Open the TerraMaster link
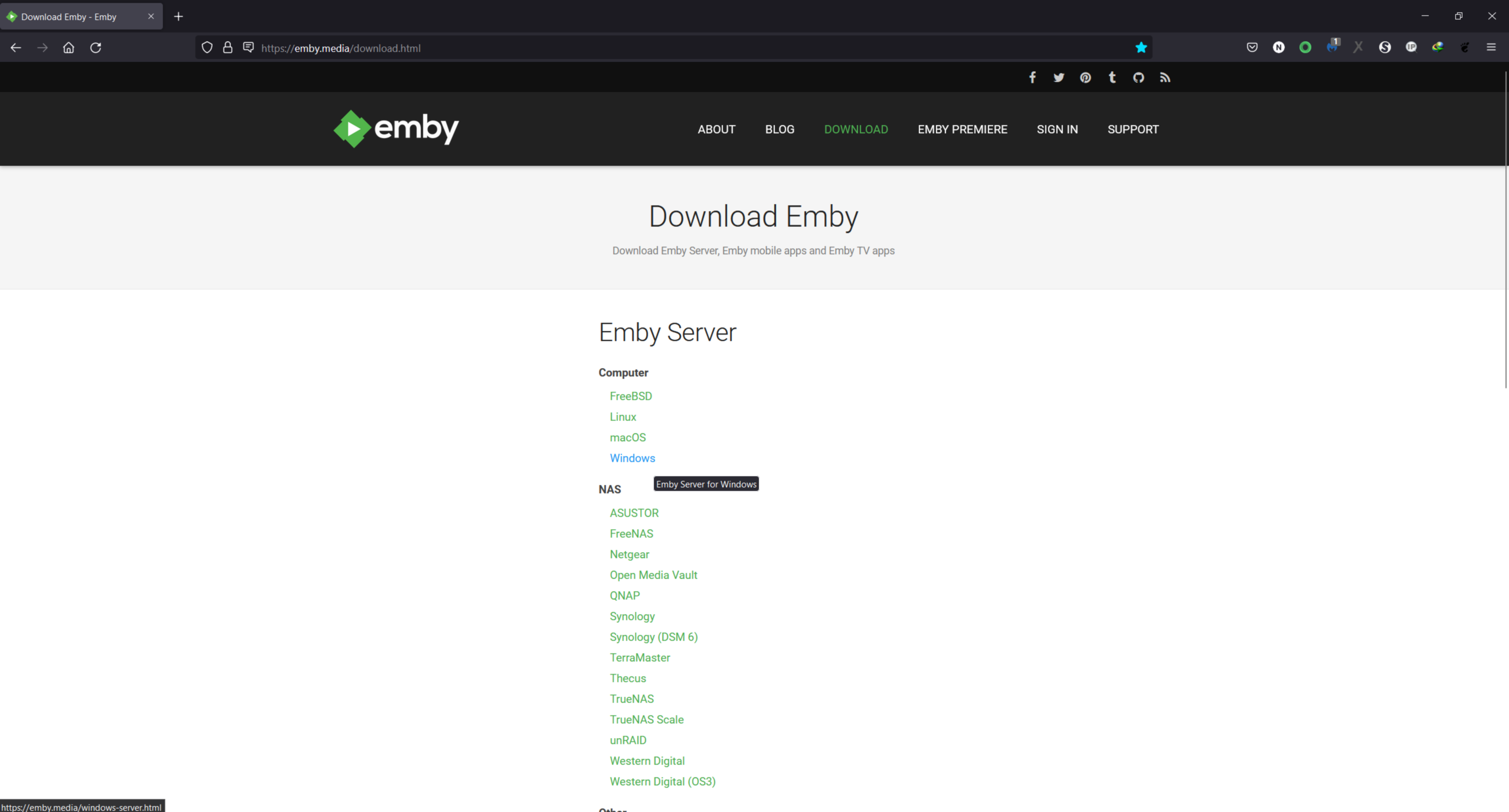The height and width of the screenshot is (812, 1509). [640, 657]
